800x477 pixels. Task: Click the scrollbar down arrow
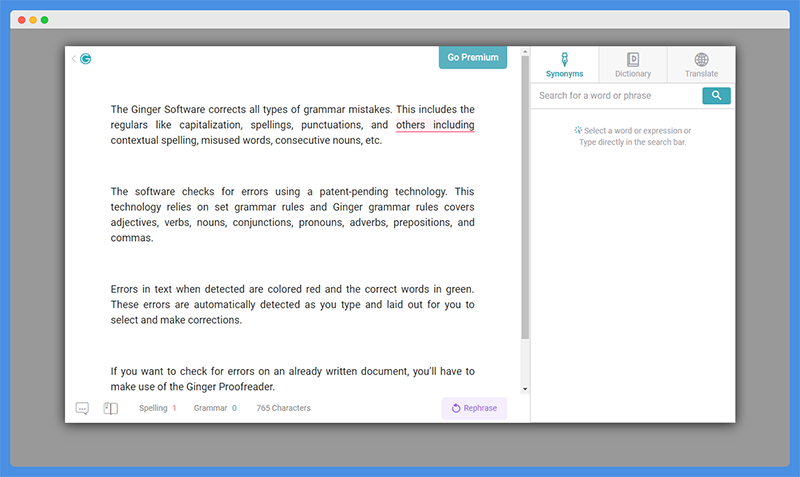(x=525, y=389)
